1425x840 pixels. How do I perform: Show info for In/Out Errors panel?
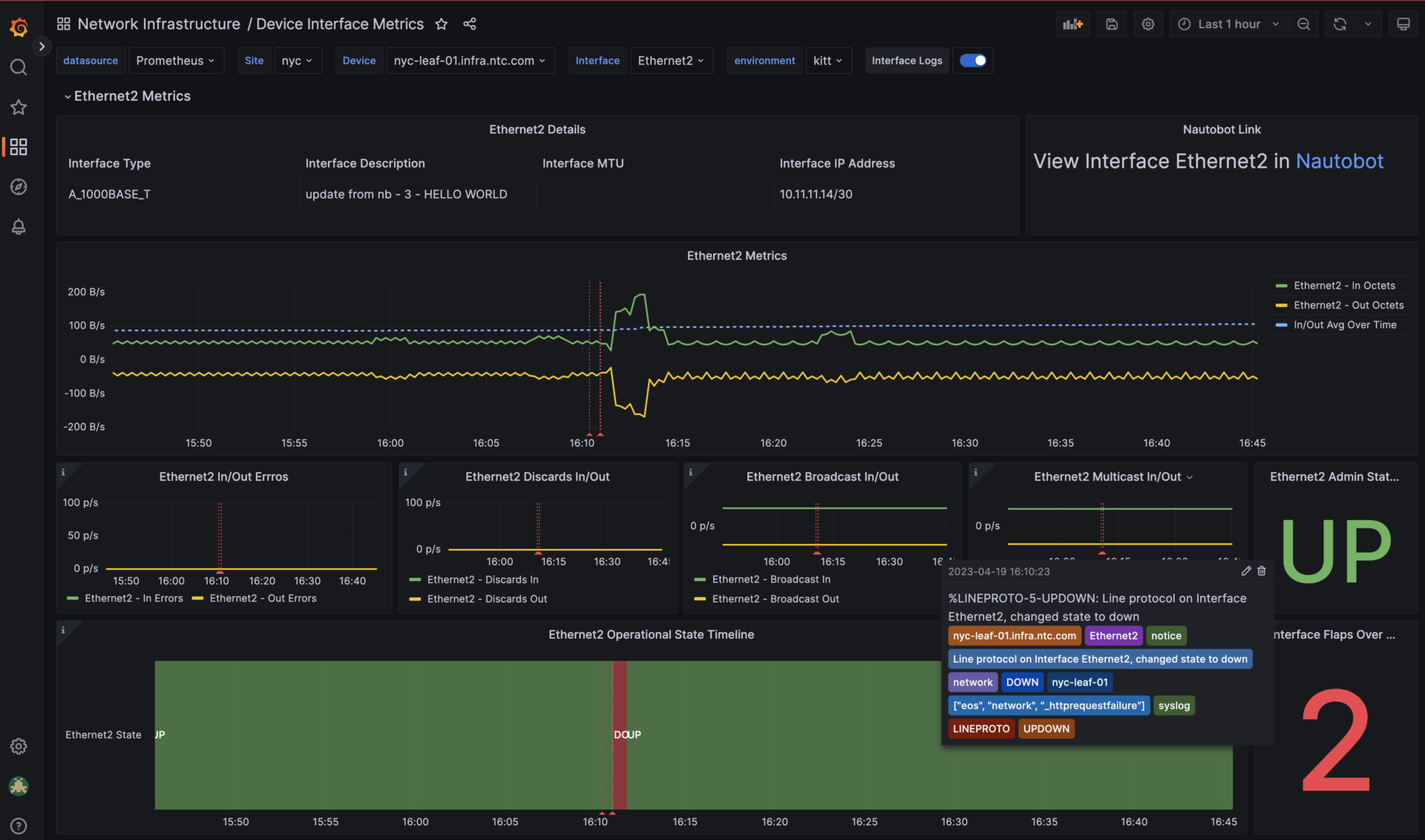click(63, 472)
